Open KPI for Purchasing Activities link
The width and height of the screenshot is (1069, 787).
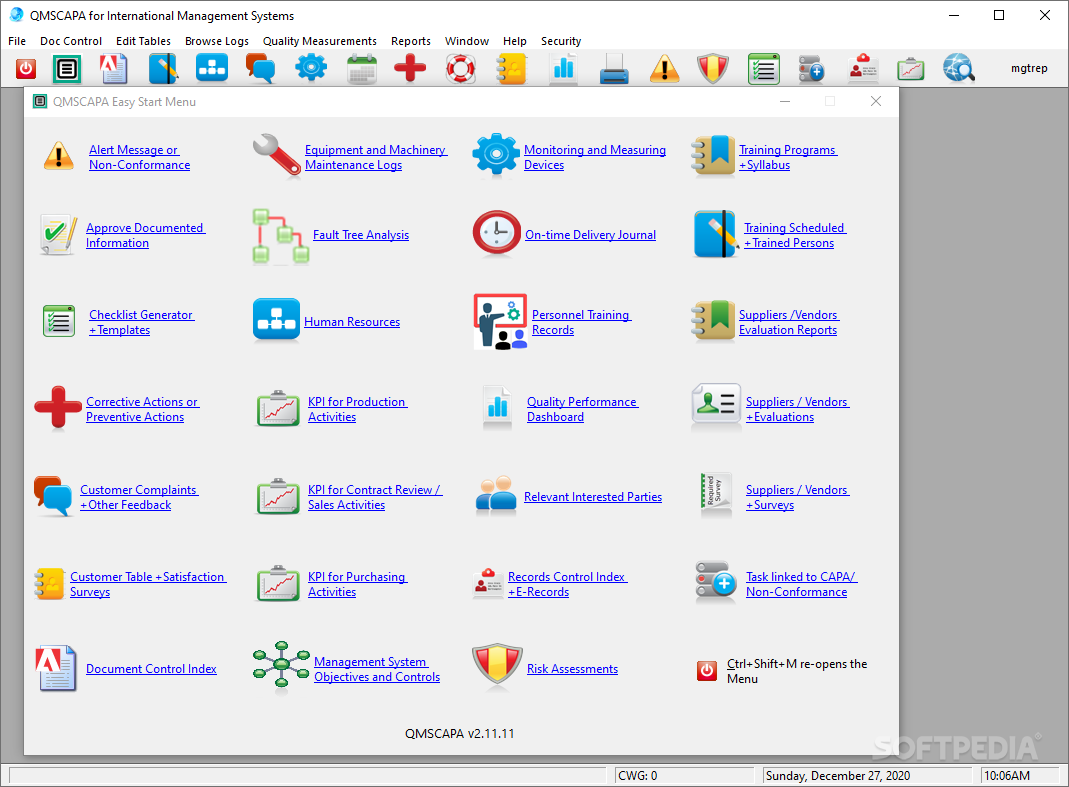(358, 584)
